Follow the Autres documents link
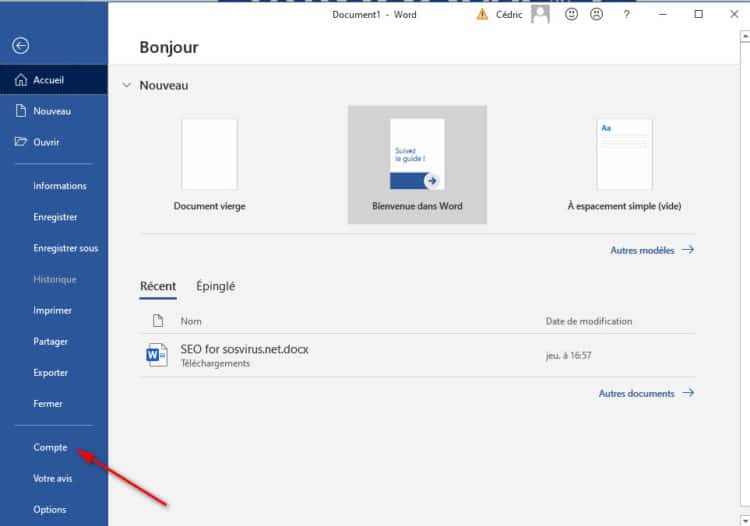This screenshot has height=526, width=750. (x=645, y=393)
